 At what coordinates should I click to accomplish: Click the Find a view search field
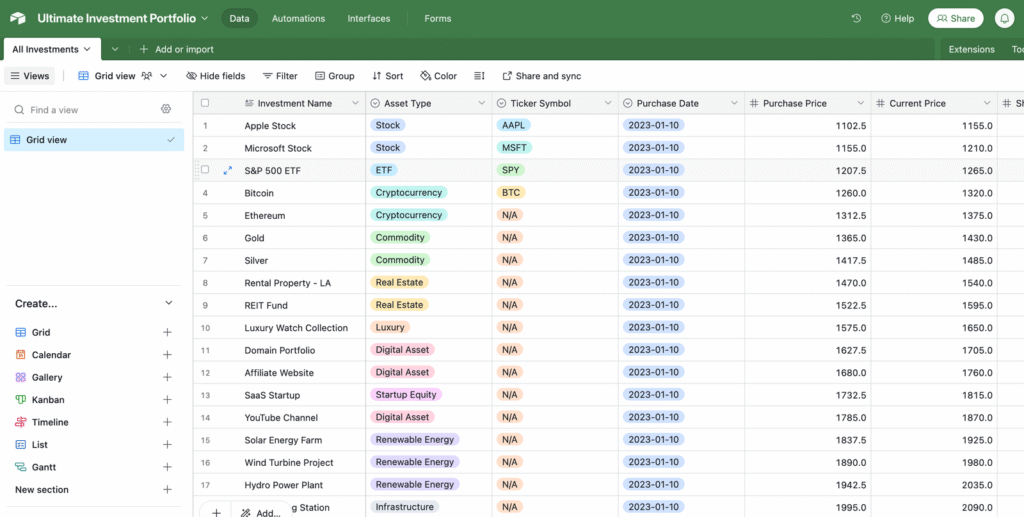[x=87, y=110]
